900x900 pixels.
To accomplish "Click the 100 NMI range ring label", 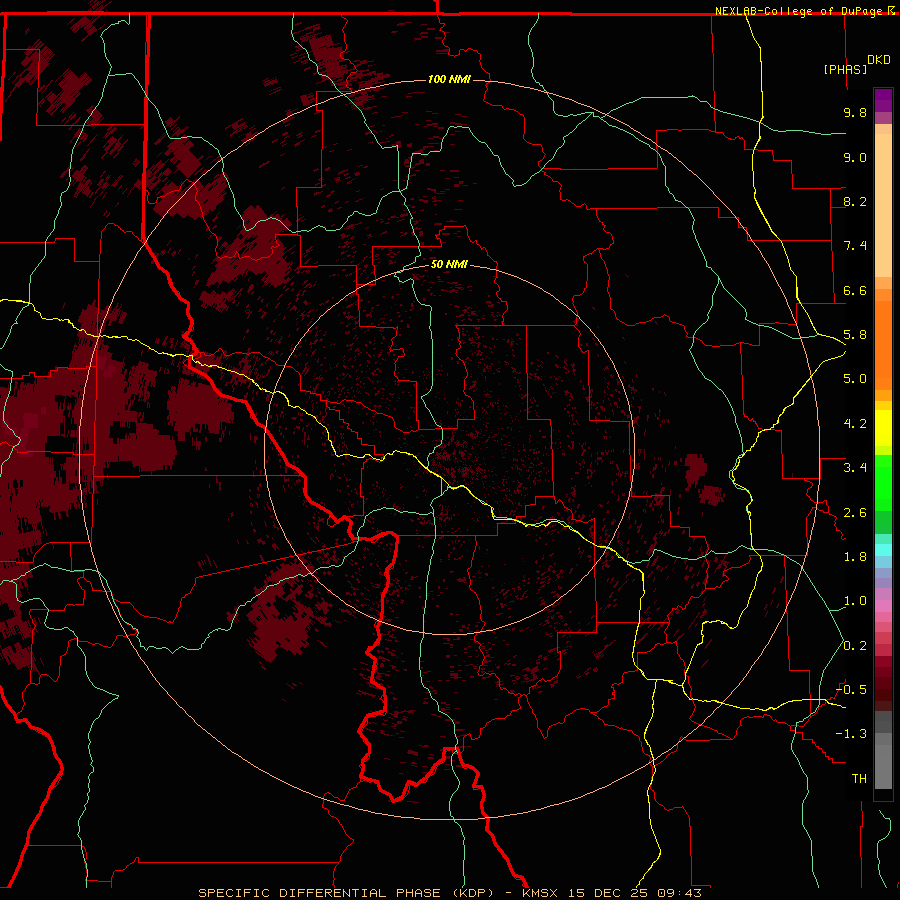I will point(449,79).
